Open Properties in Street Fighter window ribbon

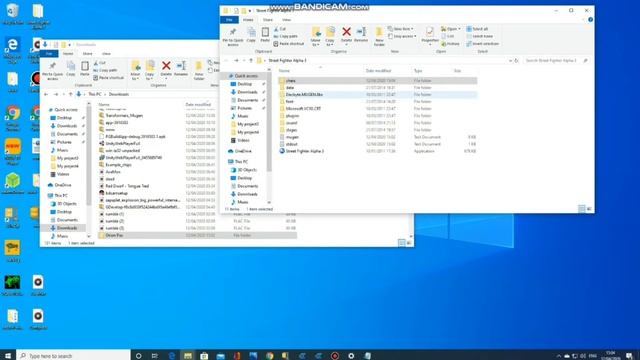(x=429, y=35)
